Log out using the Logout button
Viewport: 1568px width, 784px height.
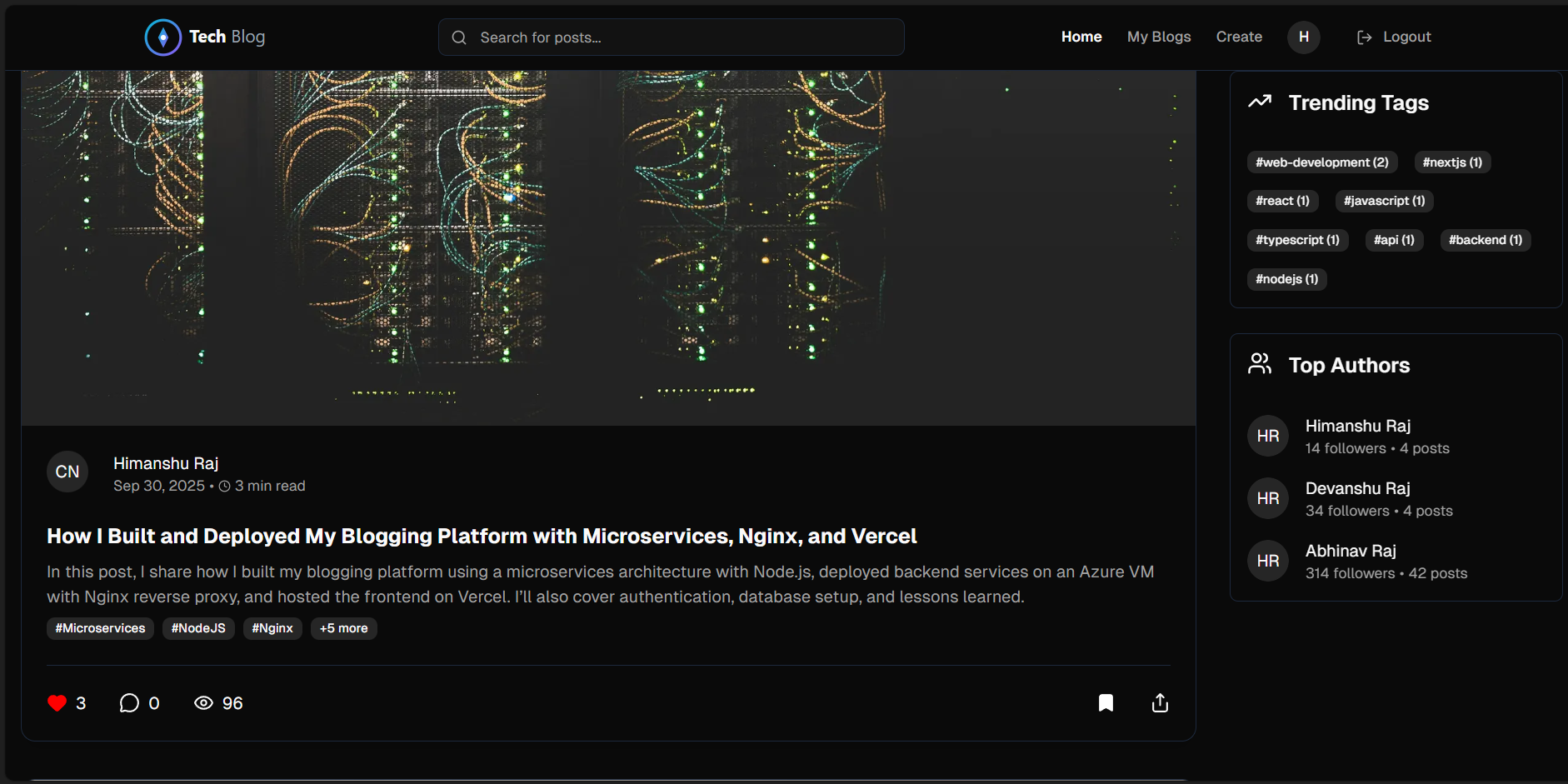pyautogui.click(x=1394, y=37)
